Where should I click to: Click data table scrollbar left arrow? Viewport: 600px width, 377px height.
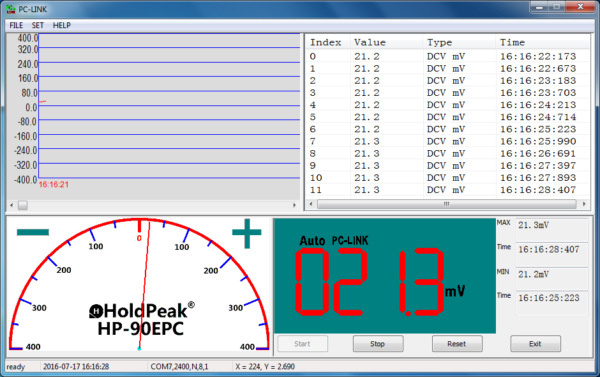point(311,204)
